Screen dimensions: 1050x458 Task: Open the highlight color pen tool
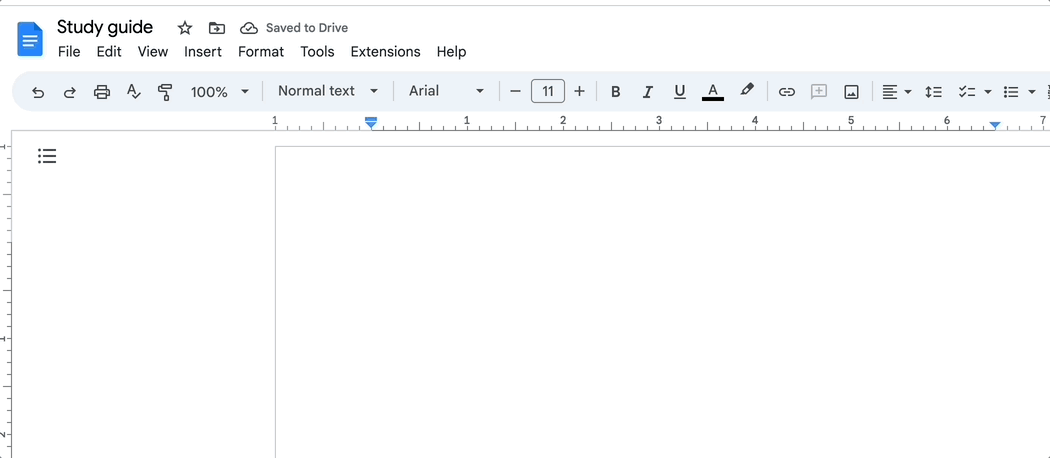point(747,90)
